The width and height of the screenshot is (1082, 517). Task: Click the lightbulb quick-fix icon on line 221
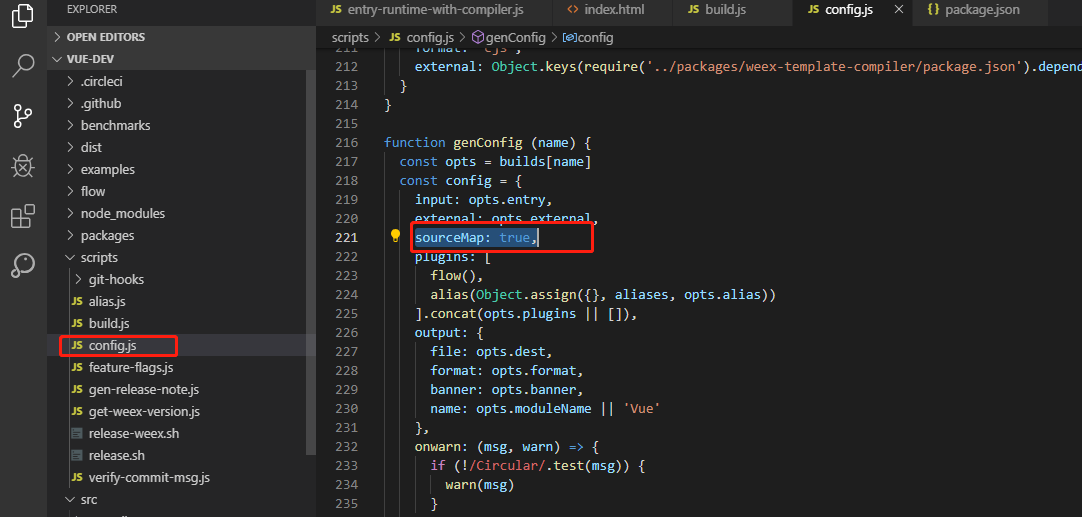[395, 237]
